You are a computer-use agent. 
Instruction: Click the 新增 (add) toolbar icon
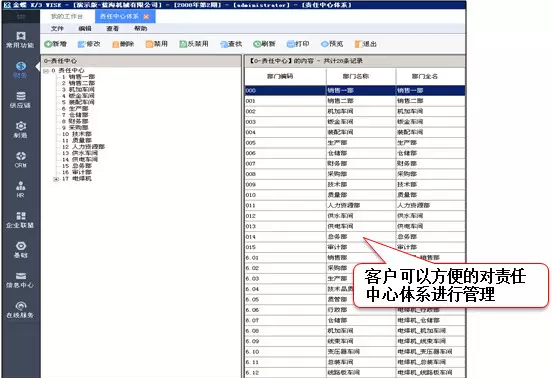click(55, 44)
